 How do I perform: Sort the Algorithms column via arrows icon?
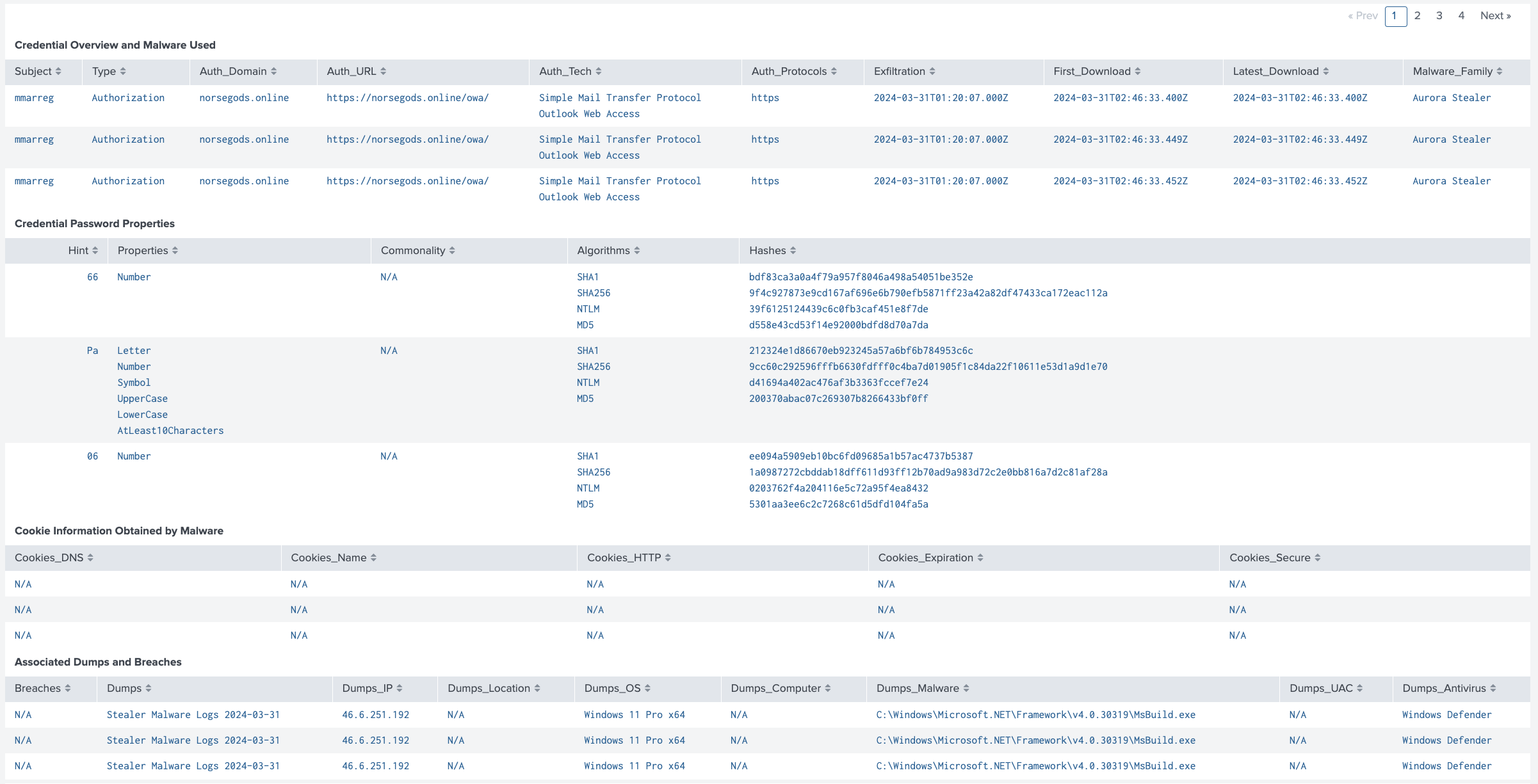[x=636, y=251]
